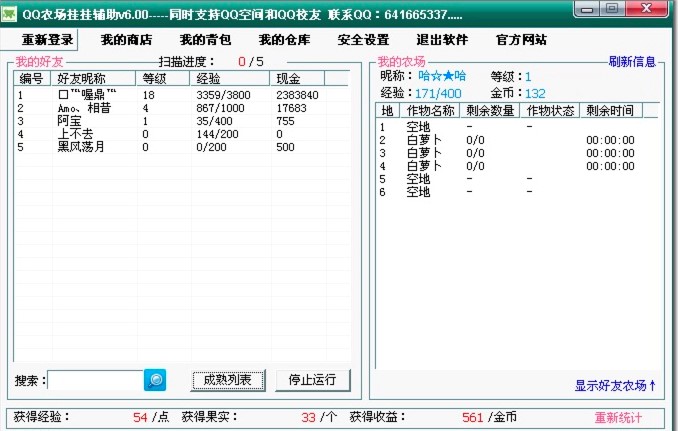The width and height of the screenshot is (678, 431).
Task: Select plot 5 空地 row
Action: coord(517,179)
